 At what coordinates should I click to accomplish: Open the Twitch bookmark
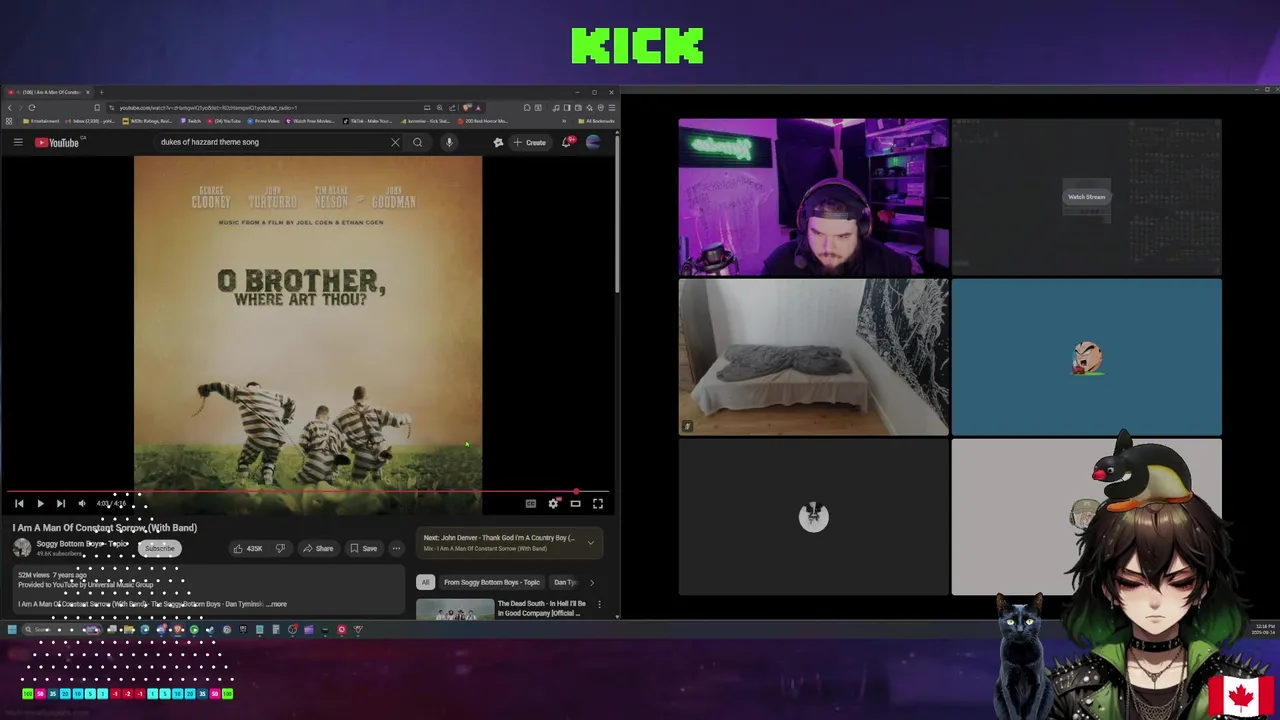pyautogui.click(x=190, y=121)
